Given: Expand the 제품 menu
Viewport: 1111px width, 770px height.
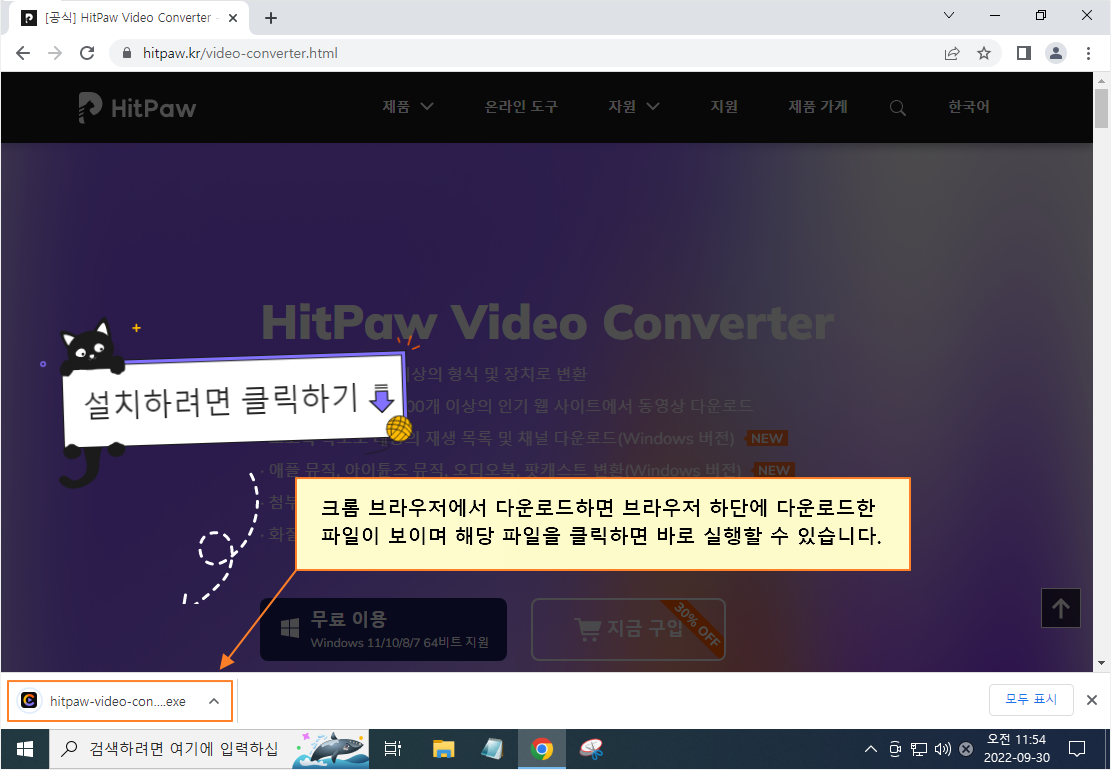Looking at the screenshot, I should click(x=407, y=106).
